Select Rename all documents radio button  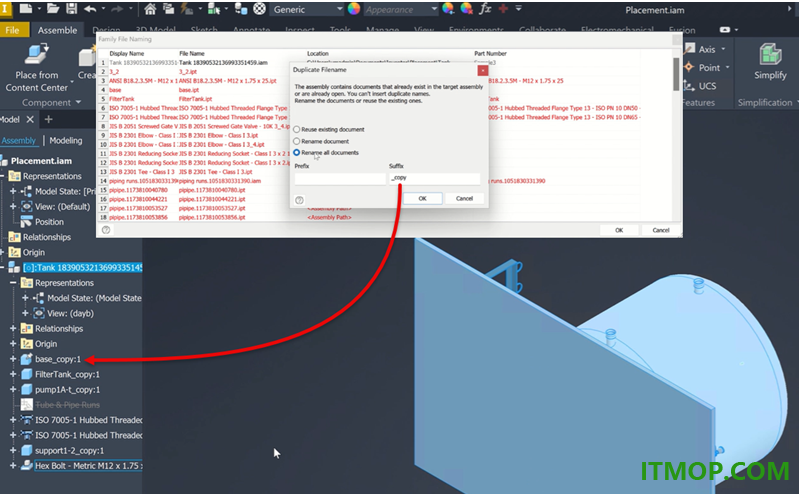pyautogui.click(x=297, y=152)
